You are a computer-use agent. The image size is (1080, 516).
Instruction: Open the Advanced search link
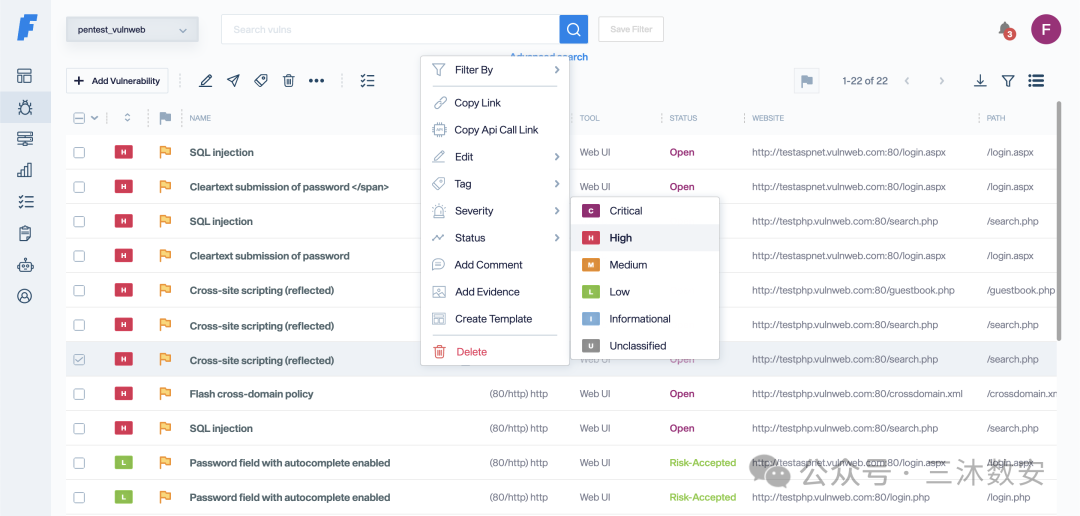coord(549,56)
